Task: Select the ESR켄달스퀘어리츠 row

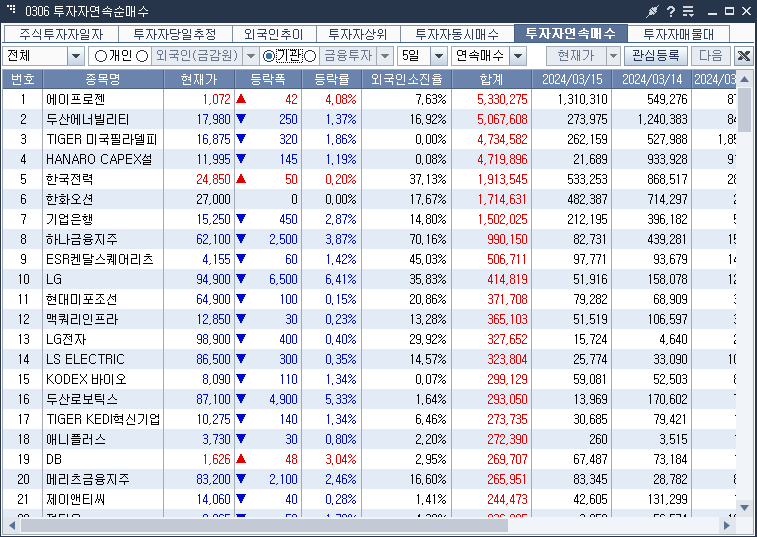Action: coord(369,259)
